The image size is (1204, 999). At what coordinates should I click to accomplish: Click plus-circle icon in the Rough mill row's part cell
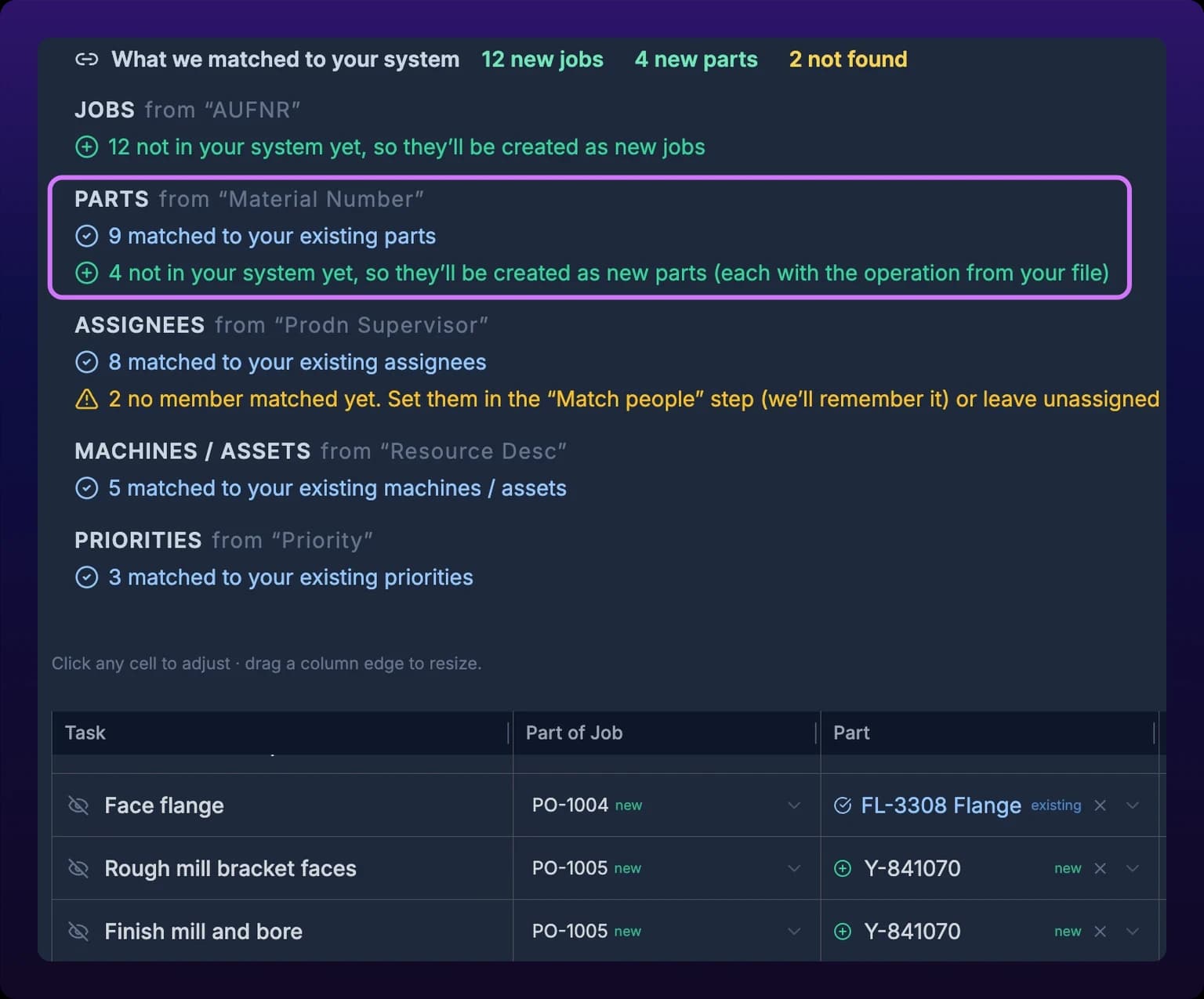(x=843, y=868)
